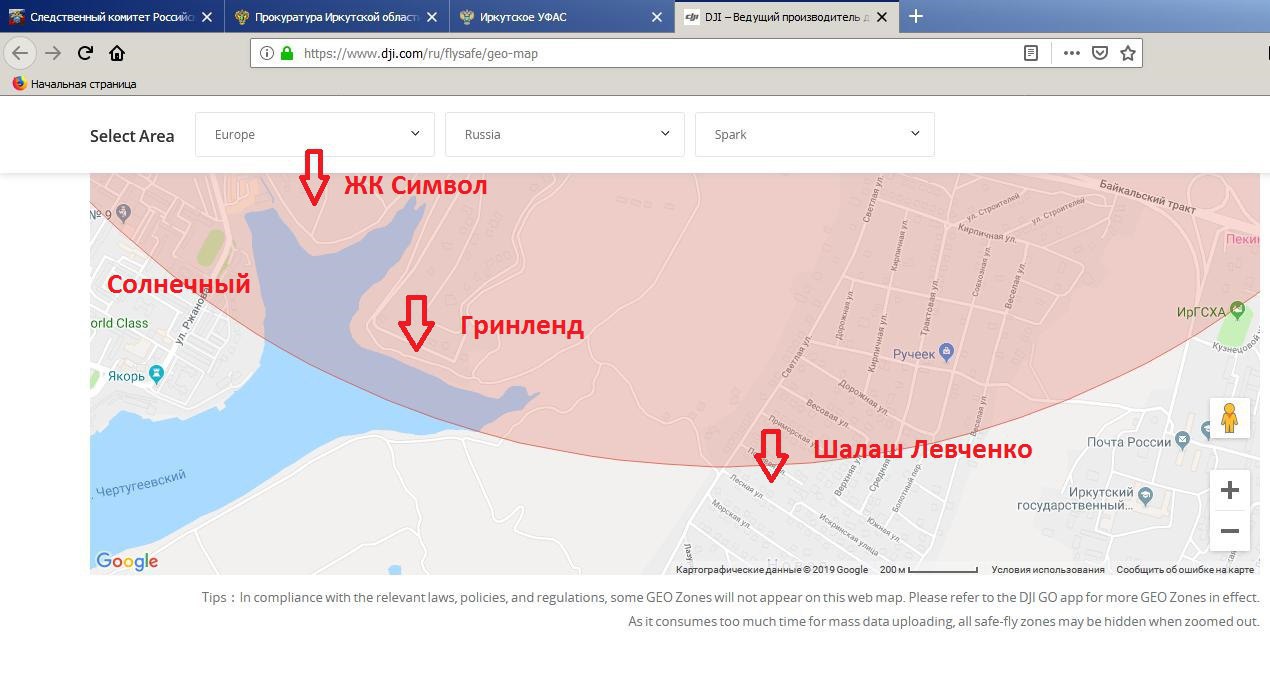Expand the Europe region dropdown
The width and height of the screenshot is (1270, 699).
point(315,134)
